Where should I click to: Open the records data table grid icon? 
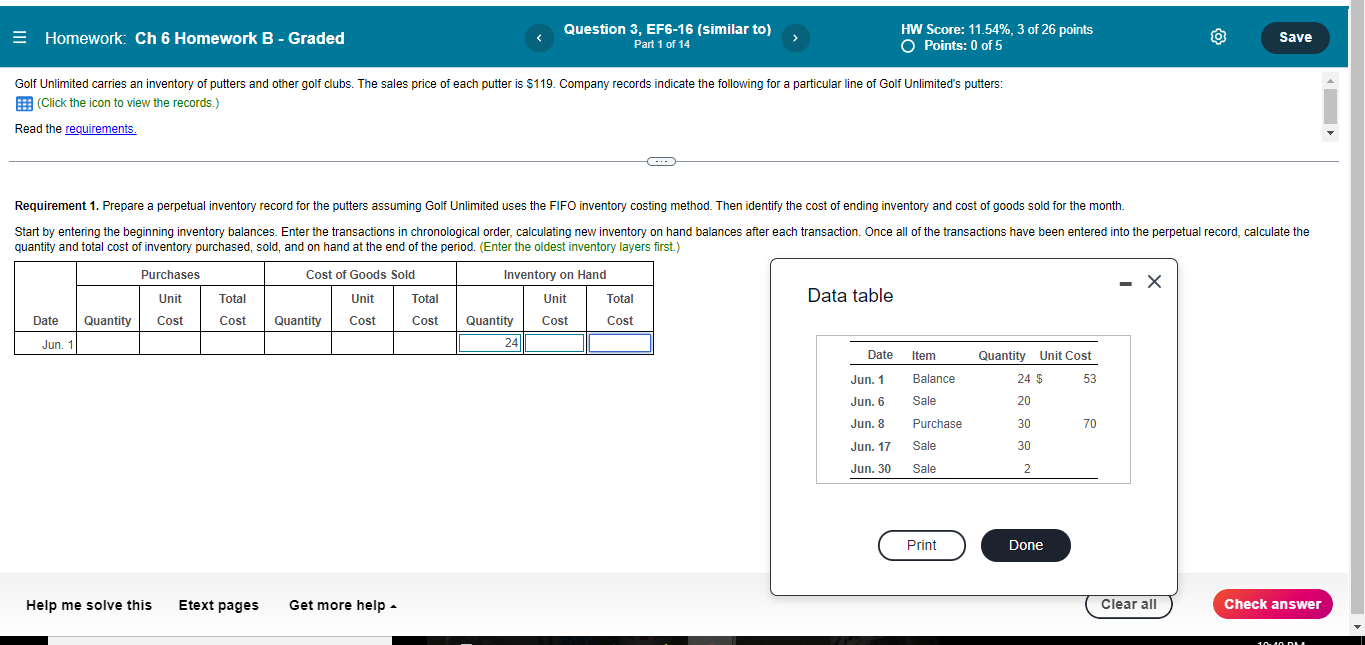23,103
